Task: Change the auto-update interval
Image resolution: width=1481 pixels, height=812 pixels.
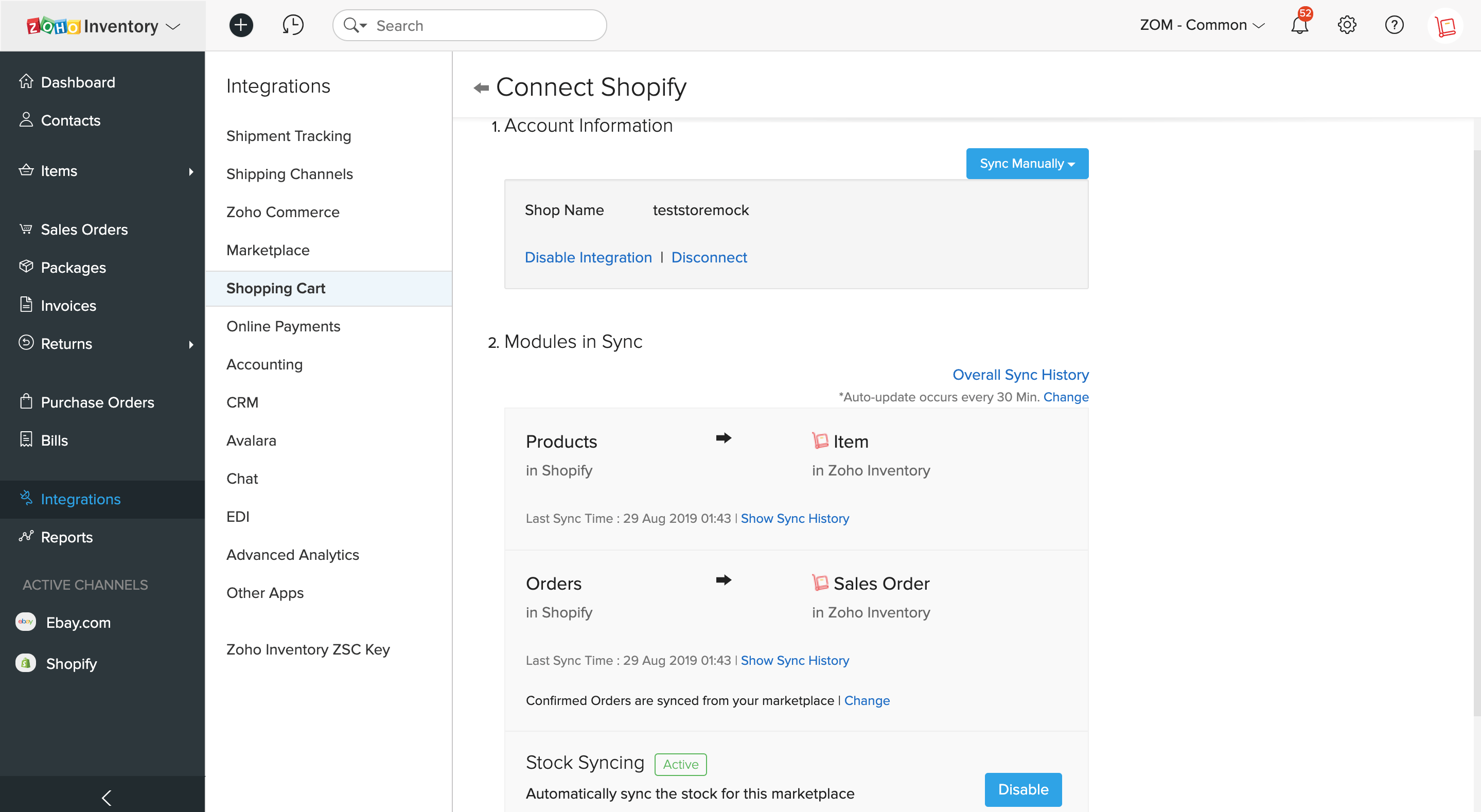Action: point(1066,397)
